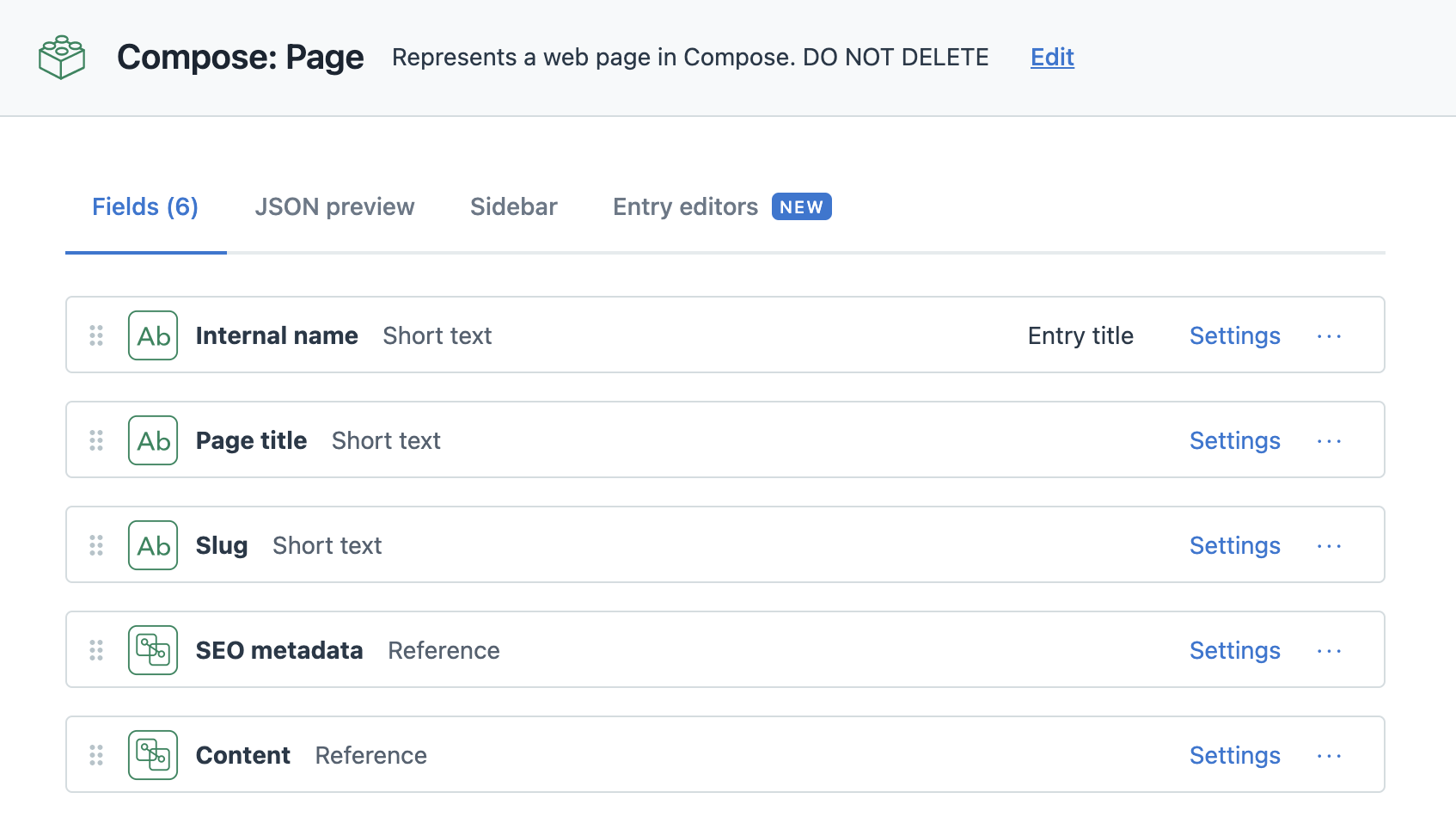Open Settings for SEO metadata field
1456x817 pixels.
pos(1234,650)
